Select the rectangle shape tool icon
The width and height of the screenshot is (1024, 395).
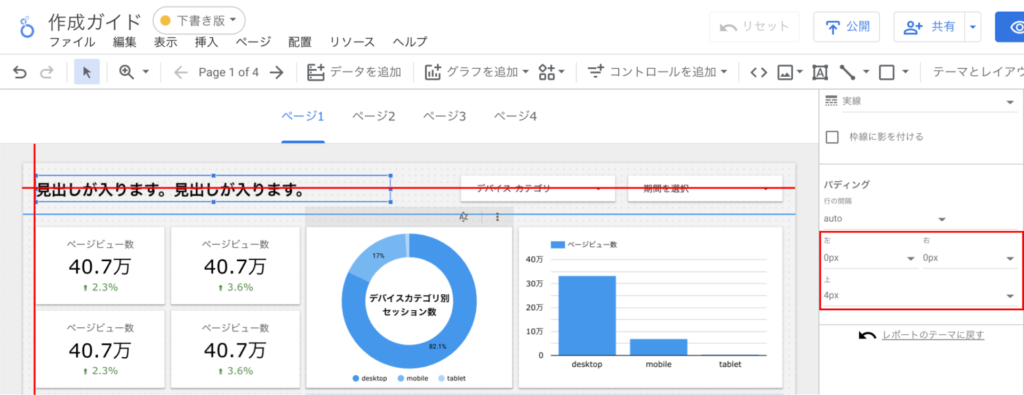point(886,72)
